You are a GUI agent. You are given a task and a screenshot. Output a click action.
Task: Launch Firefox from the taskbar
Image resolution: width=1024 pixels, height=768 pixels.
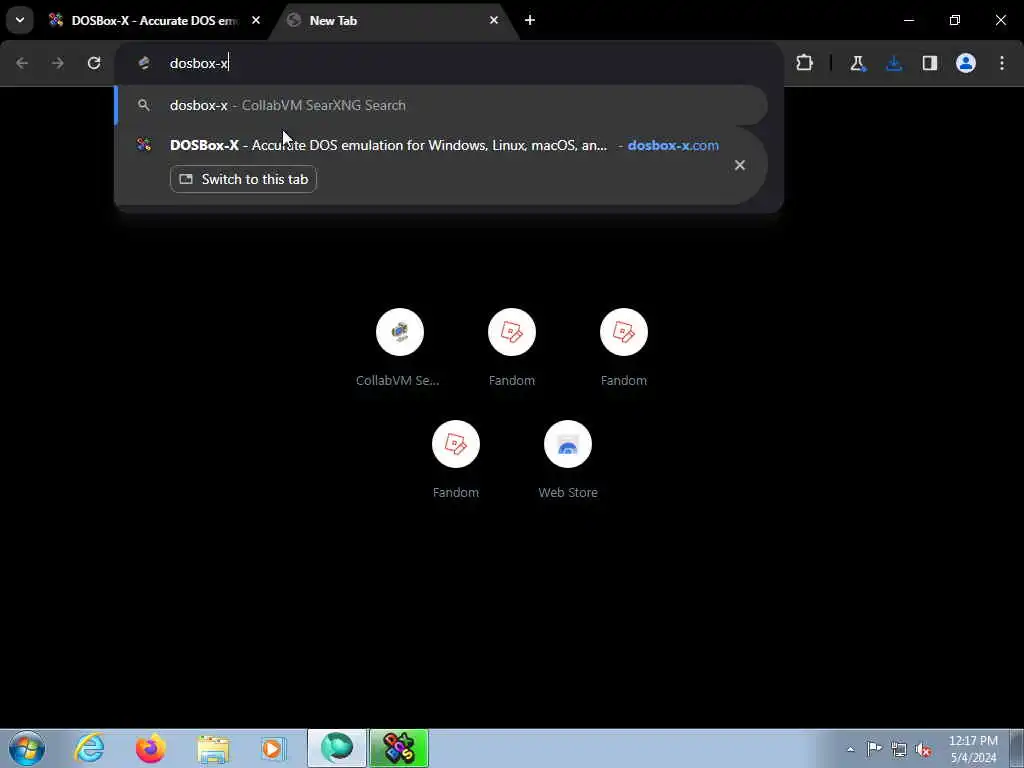point(150,748)
